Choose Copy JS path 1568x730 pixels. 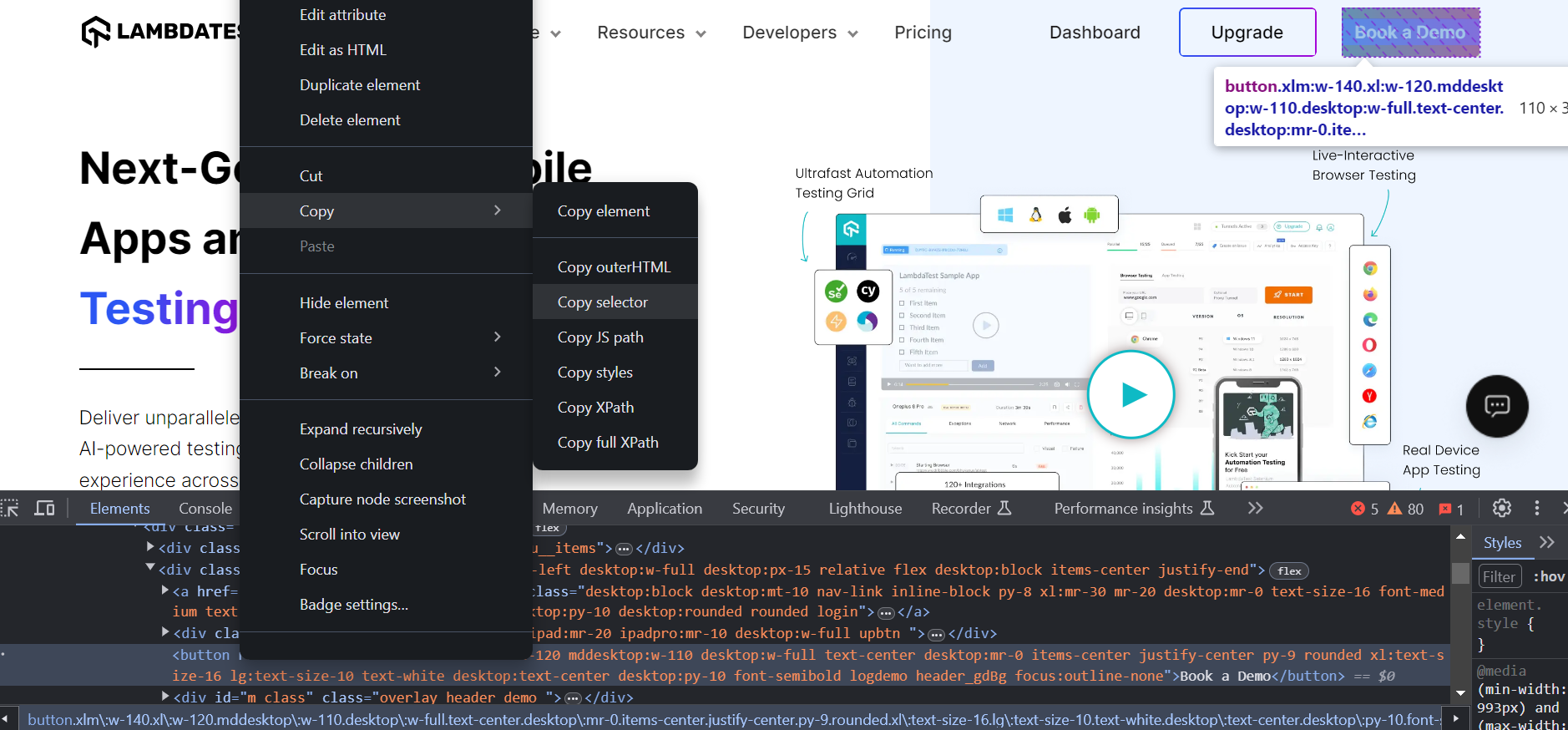pyautogui.click(x=615, y=337)
